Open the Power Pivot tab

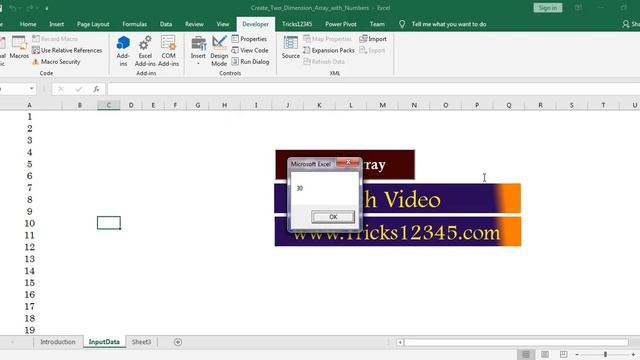pos(341,24)
